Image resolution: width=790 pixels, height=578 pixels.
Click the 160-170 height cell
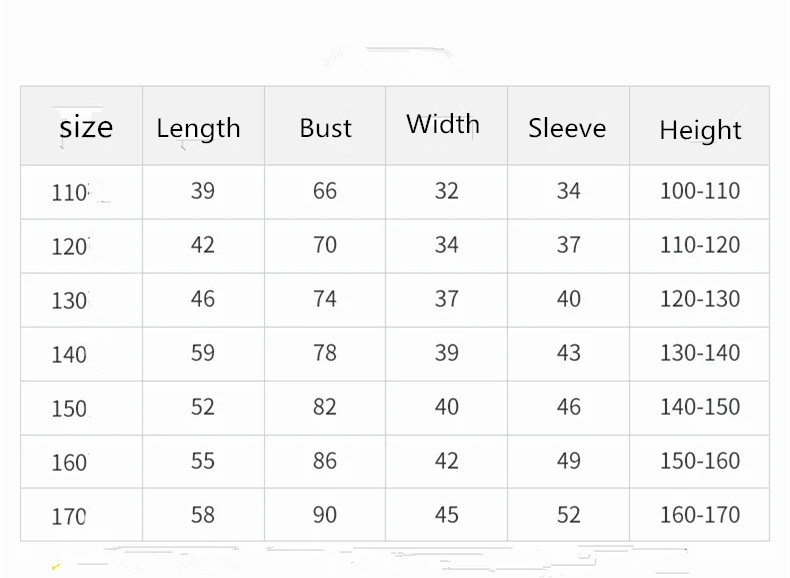pos(700,515)
